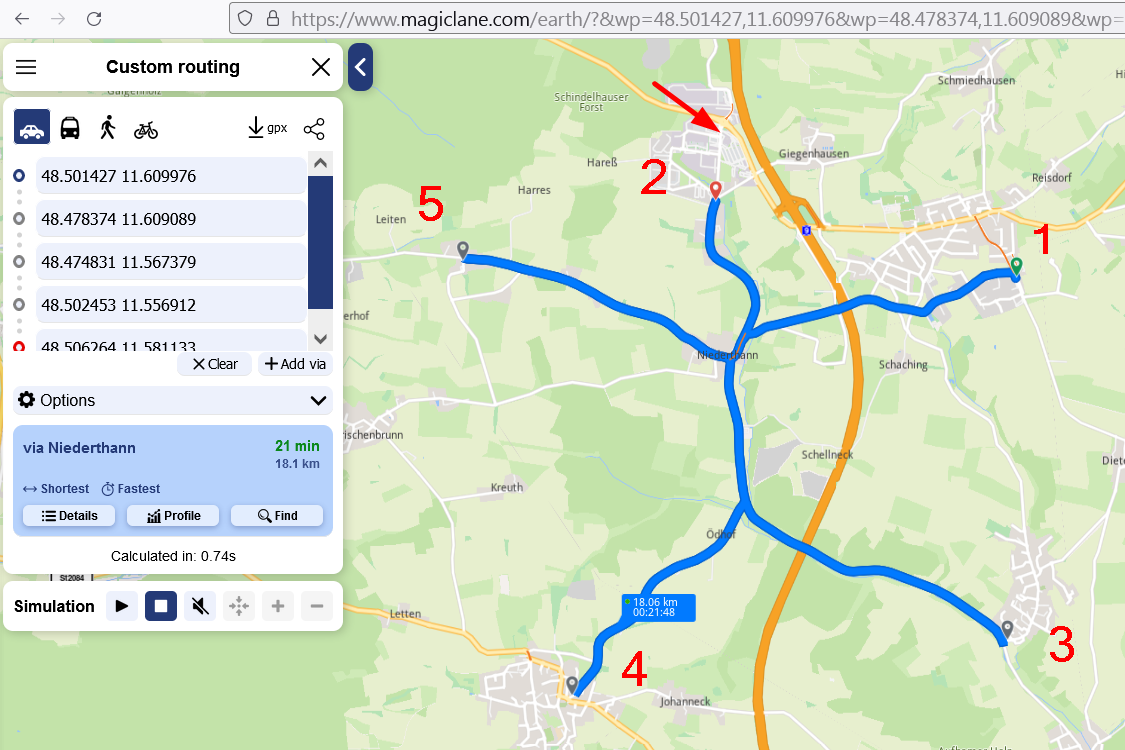Click the Giegenhausen label on the map
This screenshot has width=1125, height=750.
tap(814, 154)
